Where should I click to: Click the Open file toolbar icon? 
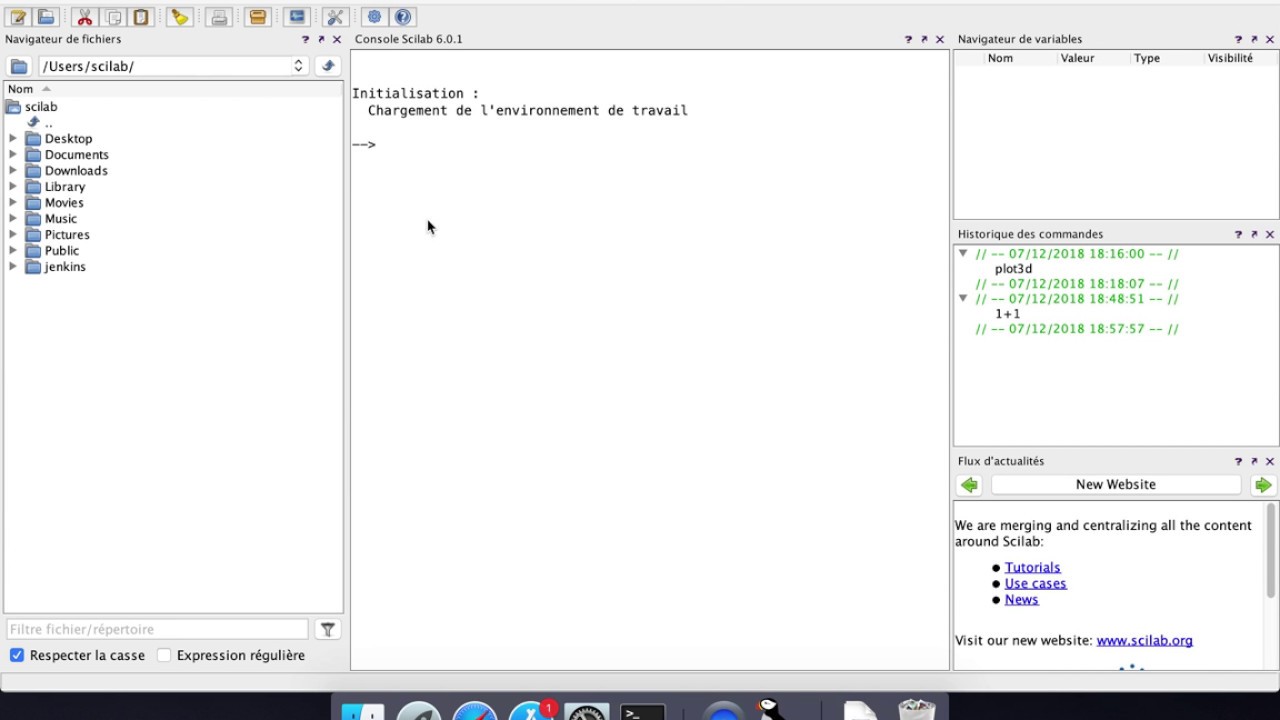(x=45, y=17)
